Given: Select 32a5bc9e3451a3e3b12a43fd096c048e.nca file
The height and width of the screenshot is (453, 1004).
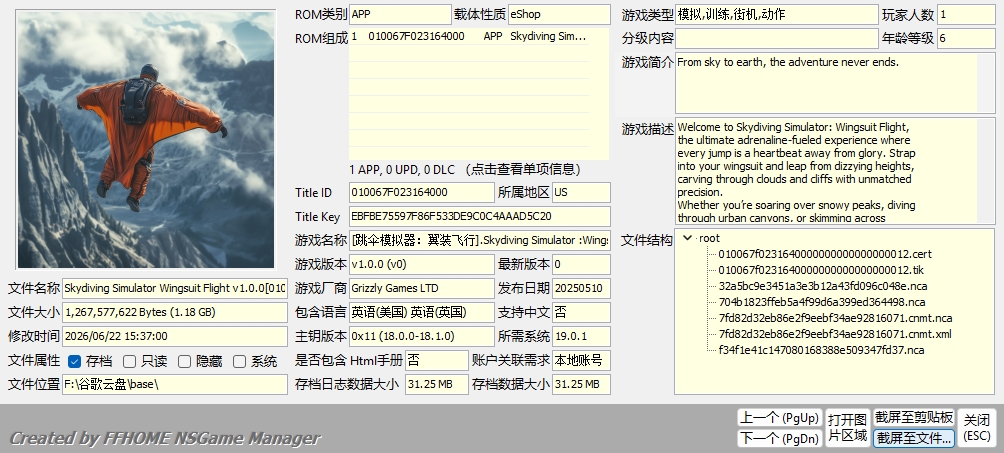Looking at the screenshot, I should 823,286.
